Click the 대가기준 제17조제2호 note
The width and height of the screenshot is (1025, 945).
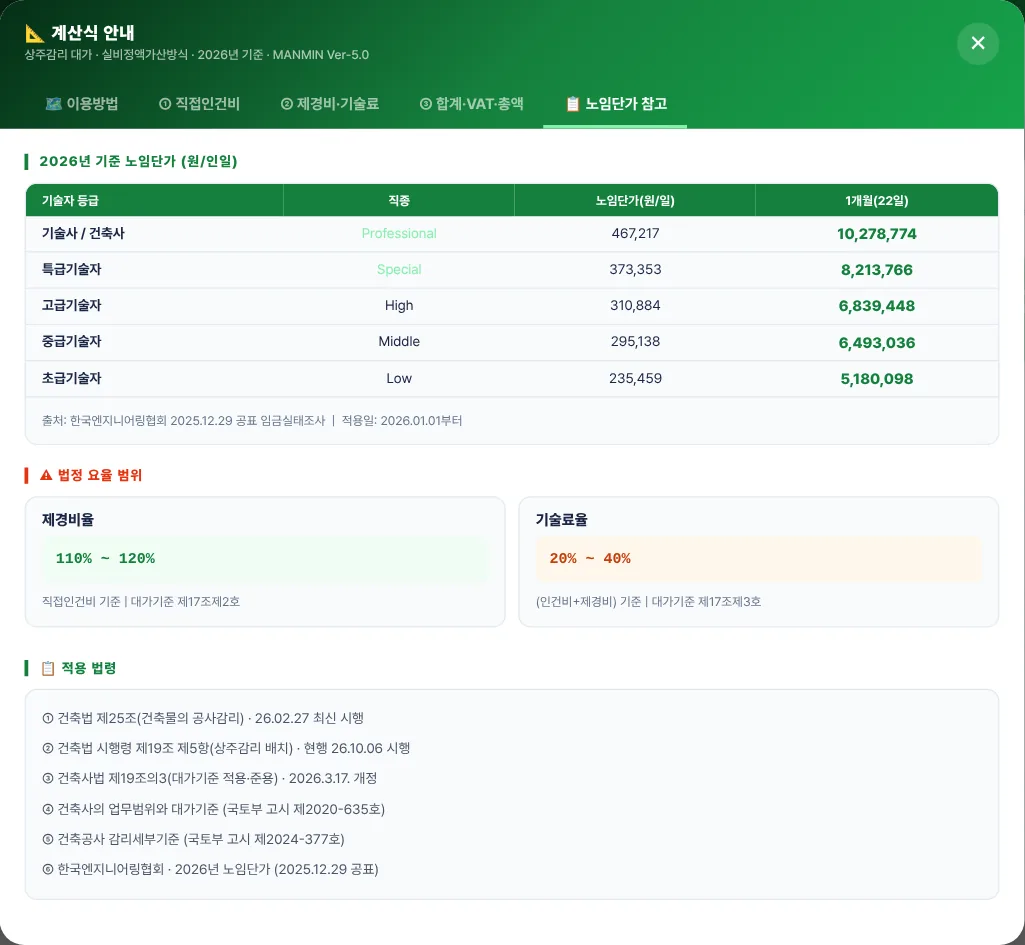[141, 601]
